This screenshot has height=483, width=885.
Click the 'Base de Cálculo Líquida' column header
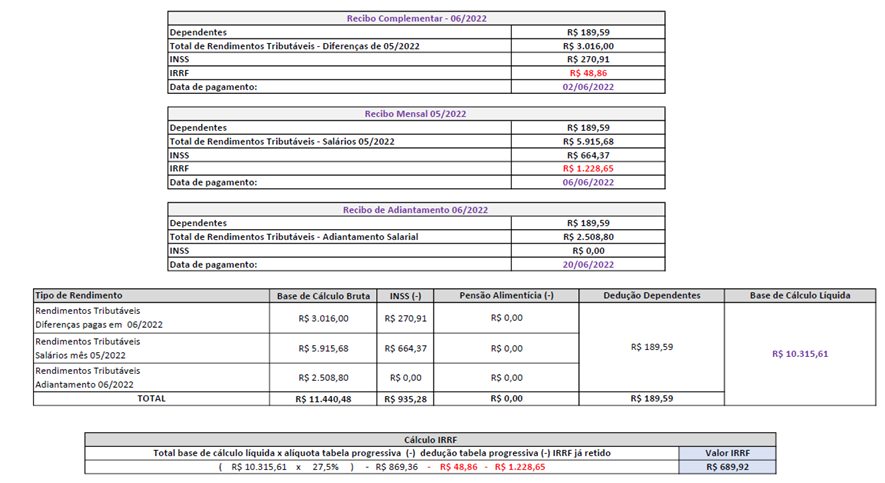[x=800, y=295]
